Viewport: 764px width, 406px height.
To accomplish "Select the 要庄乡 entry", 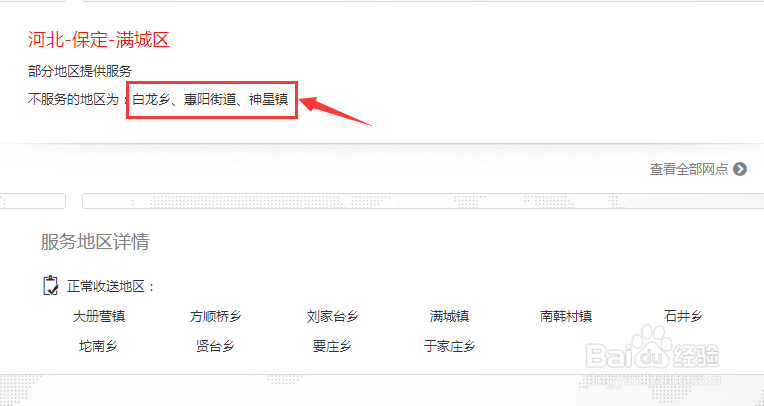I will click(x=332, y=347).
